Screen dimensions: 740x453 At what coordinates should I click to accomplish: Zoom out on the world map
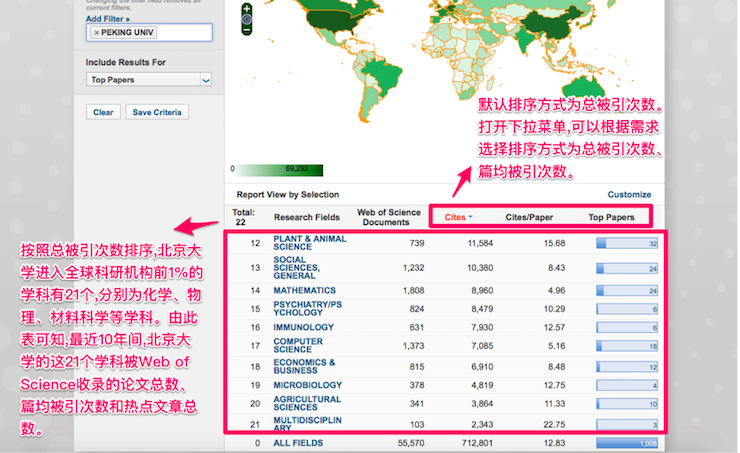tap(246, 30)
